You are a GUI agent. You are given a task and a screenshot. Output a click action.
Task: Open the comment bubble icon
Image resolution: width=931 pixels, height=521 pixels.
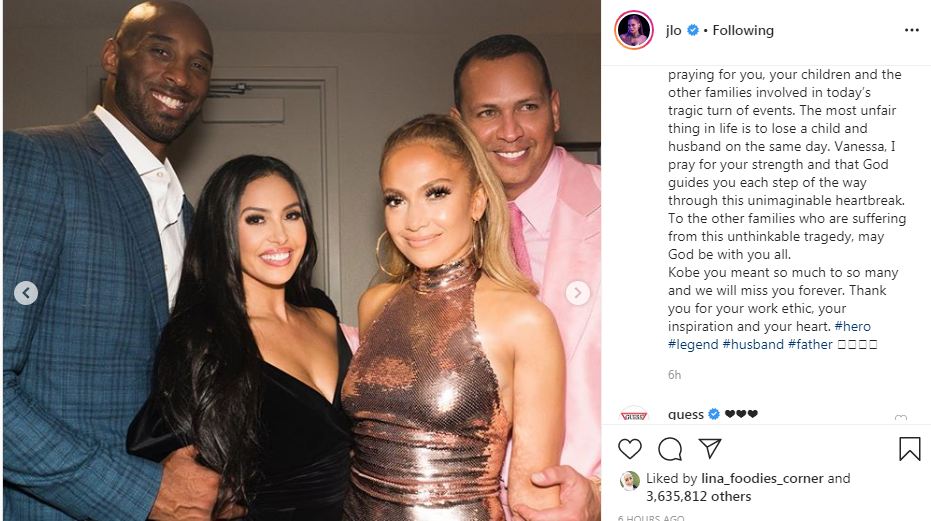(670, 449)
